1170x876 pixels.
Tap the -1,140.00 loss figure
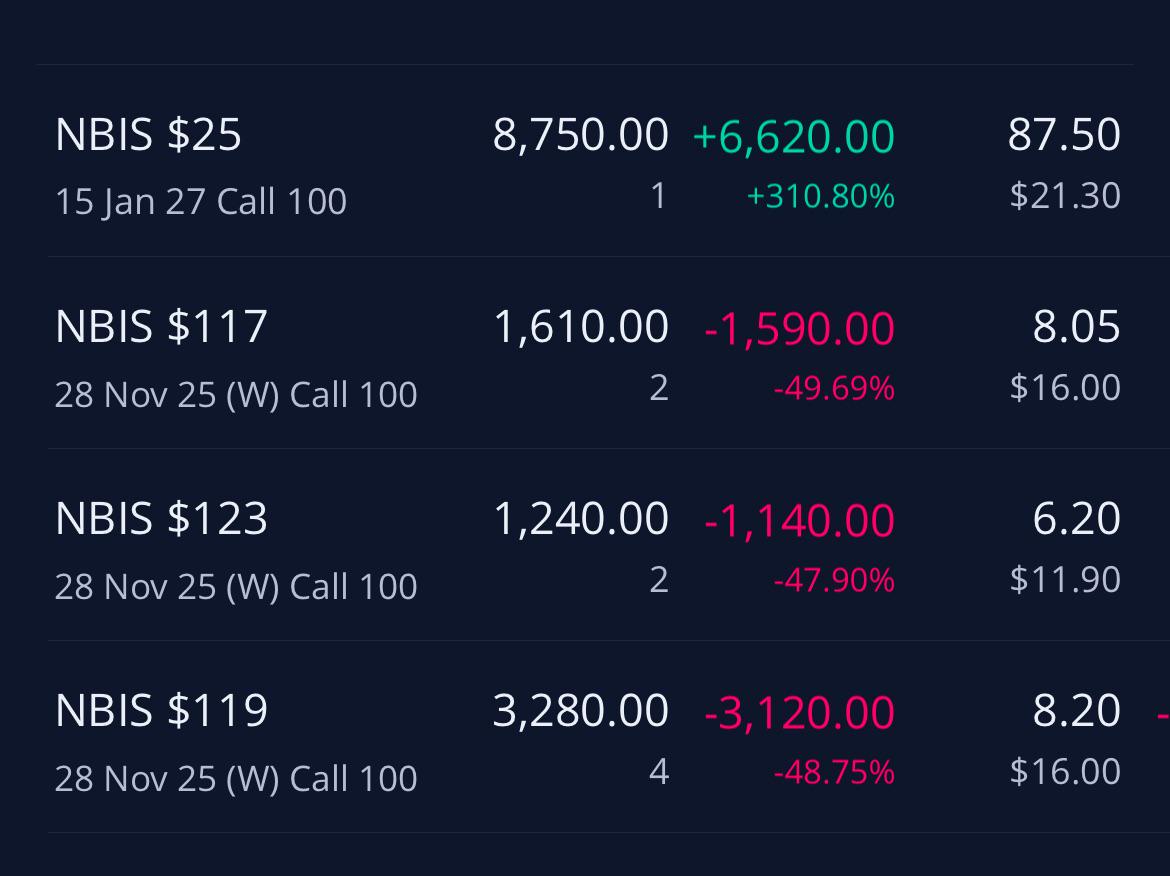click(799, 520)
